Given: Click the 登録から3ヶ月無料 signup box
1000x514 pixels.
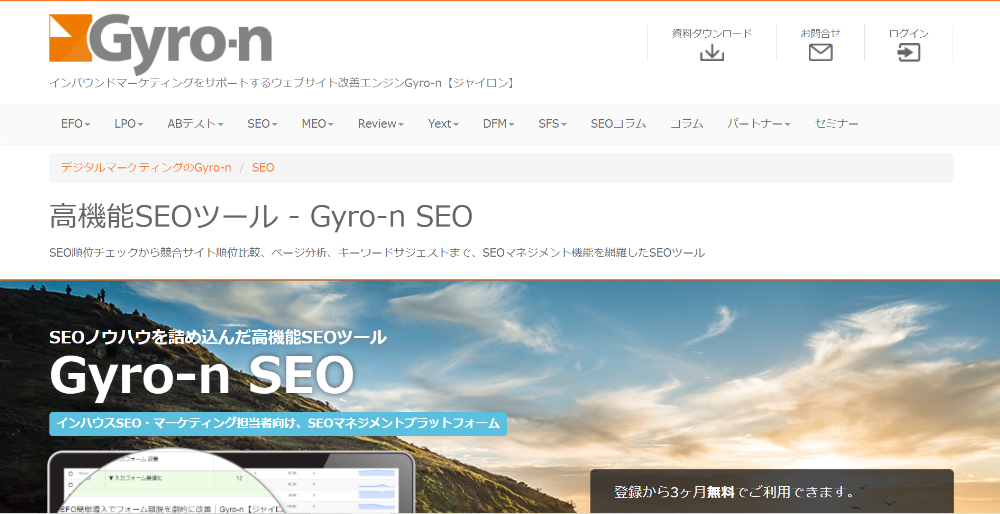Looking at the screenshot, I should pyautogui.click(x=772, y=492).
